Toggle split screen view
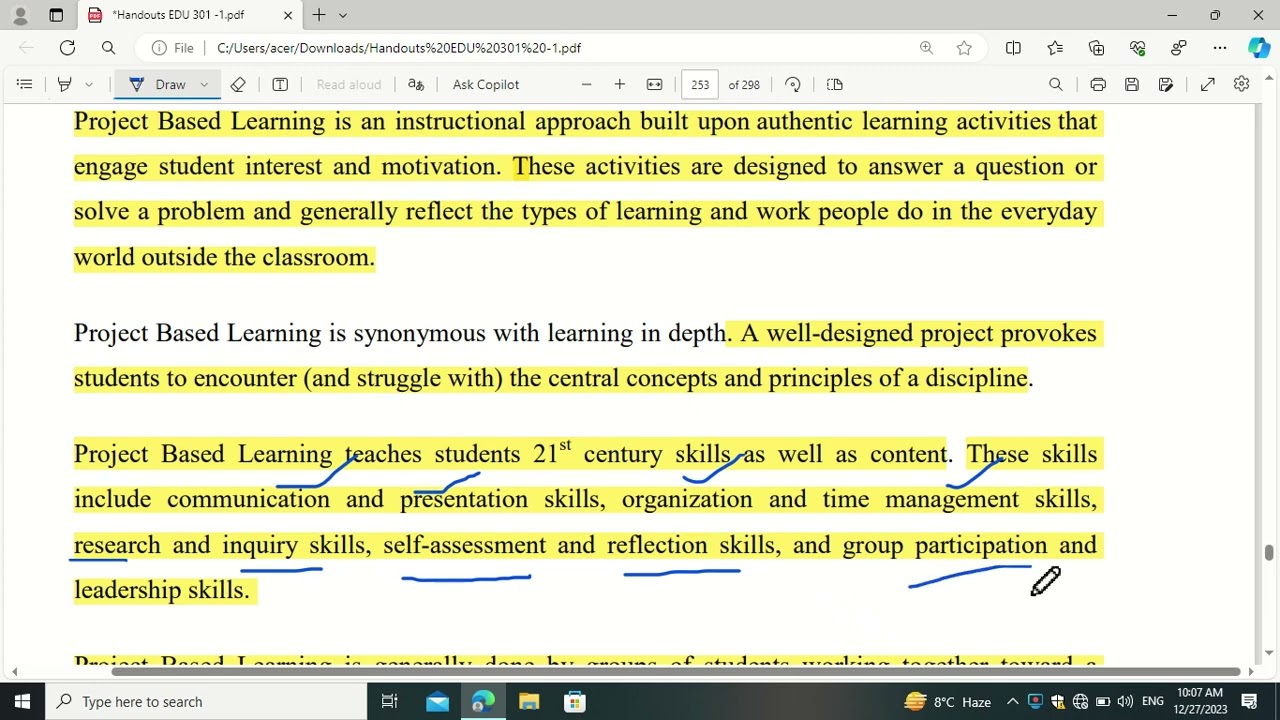The height and width of the screenshot is (720, 1280). [1013, 48]
